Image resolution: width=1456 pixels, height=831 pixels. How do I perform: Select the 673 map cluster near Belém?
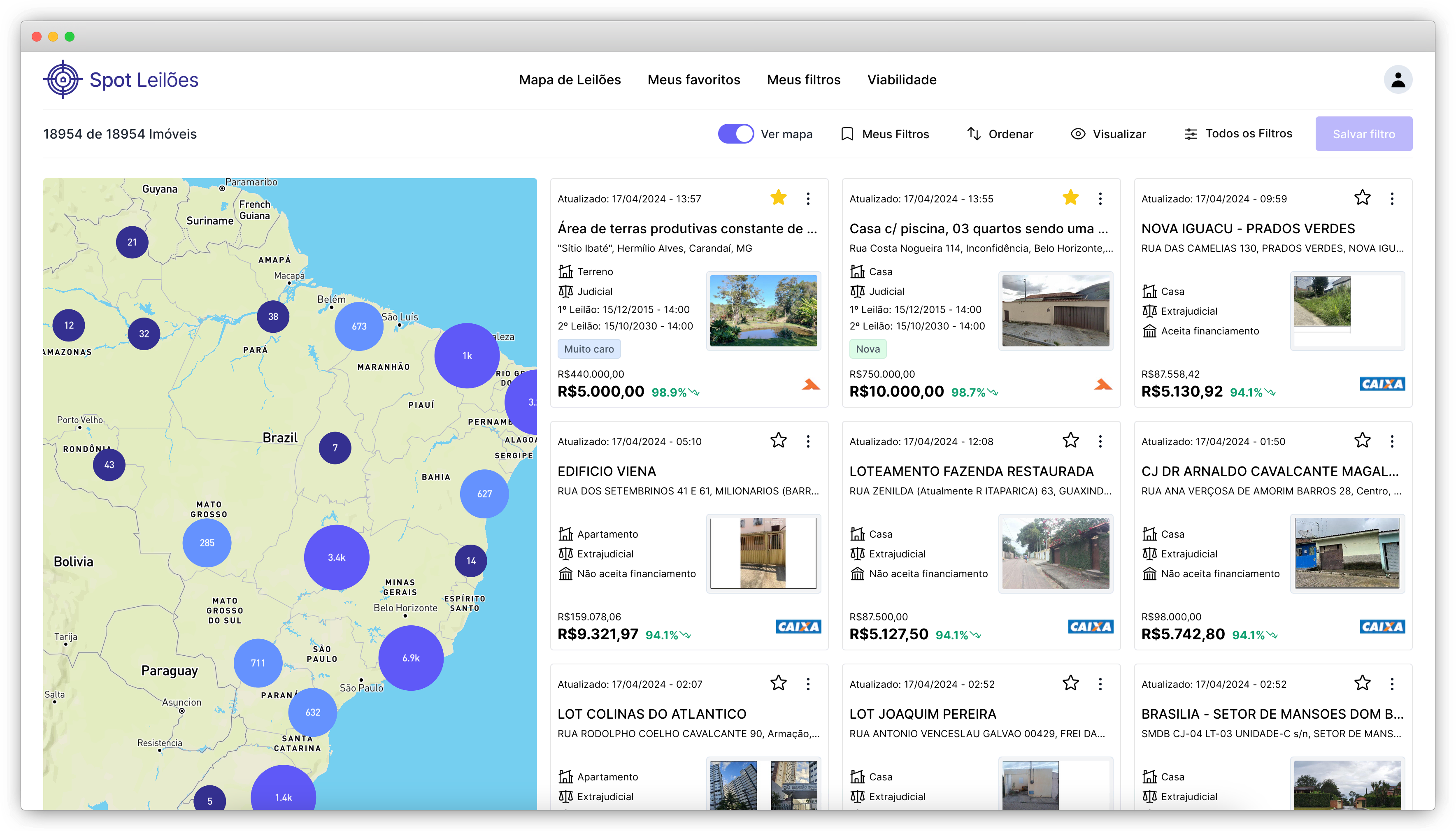pos(358,326)
